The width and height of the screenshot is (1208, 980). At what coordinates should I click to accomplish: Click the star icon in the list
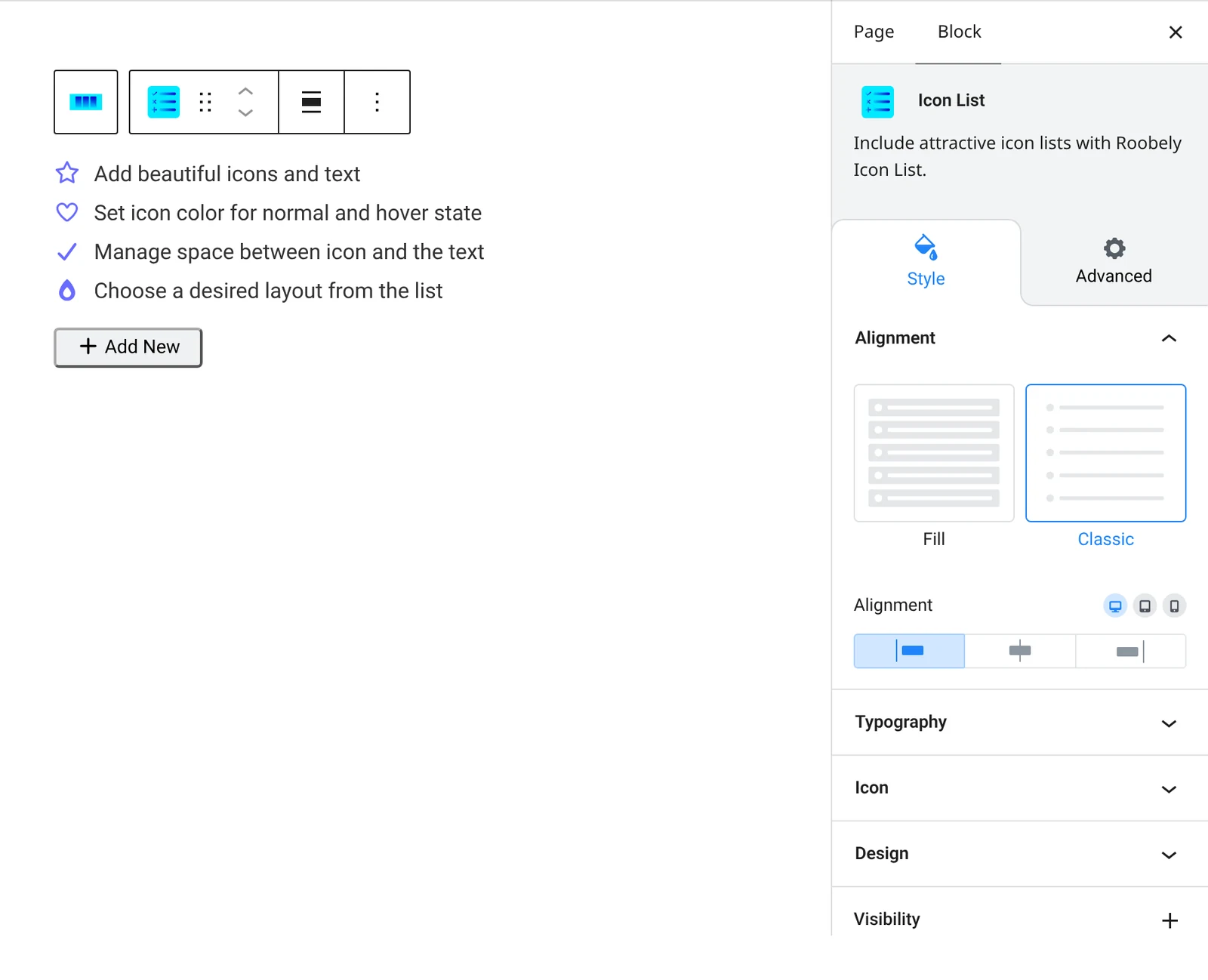pos(67,173)
